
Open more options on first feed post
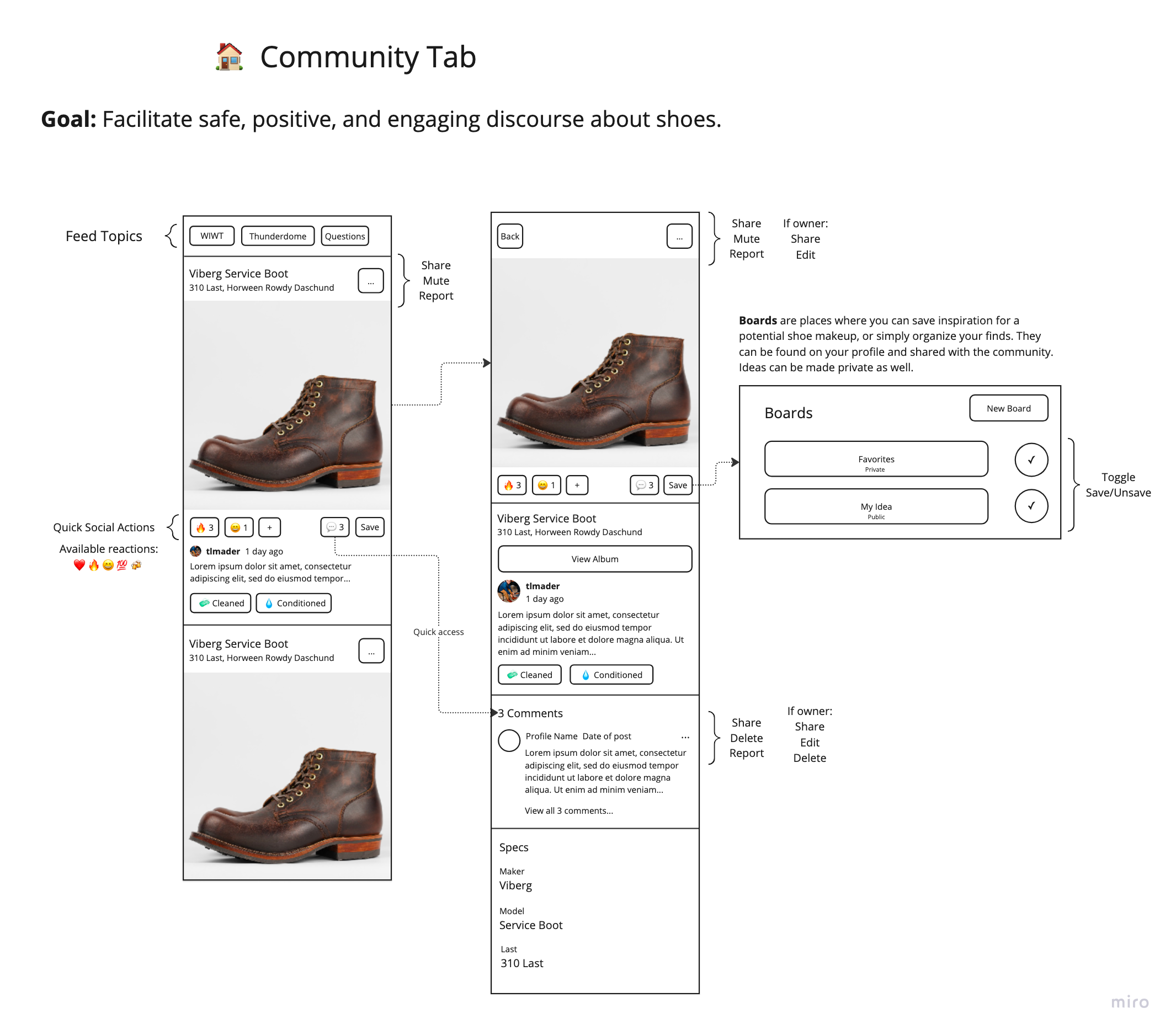370,281
